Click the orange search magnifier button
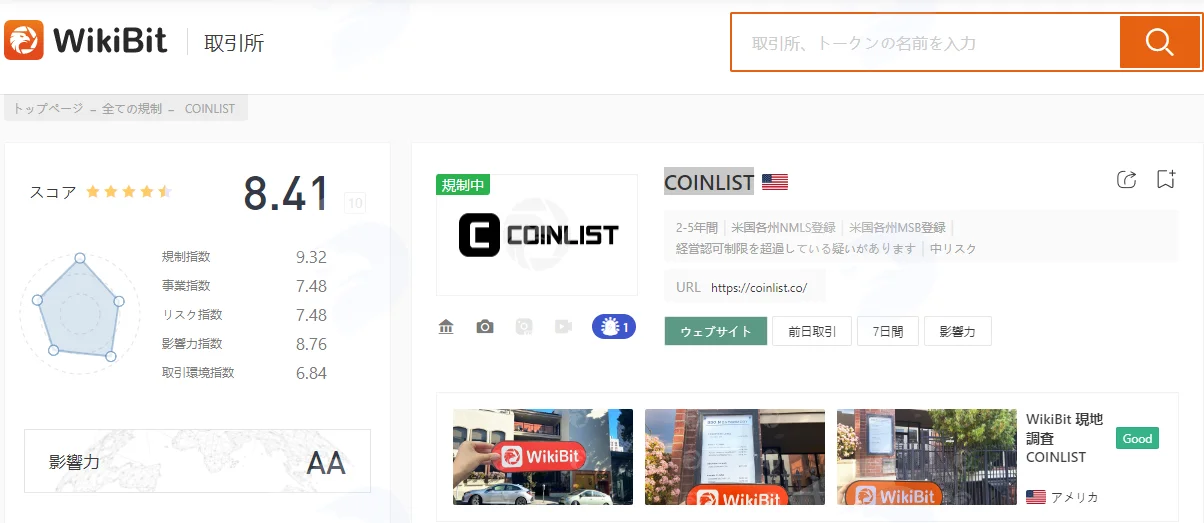 click(1159, 42)
